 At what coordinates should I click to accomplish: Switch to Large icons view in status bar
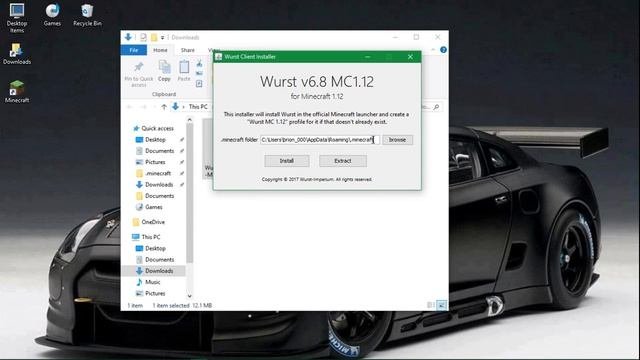click(441, 305)
